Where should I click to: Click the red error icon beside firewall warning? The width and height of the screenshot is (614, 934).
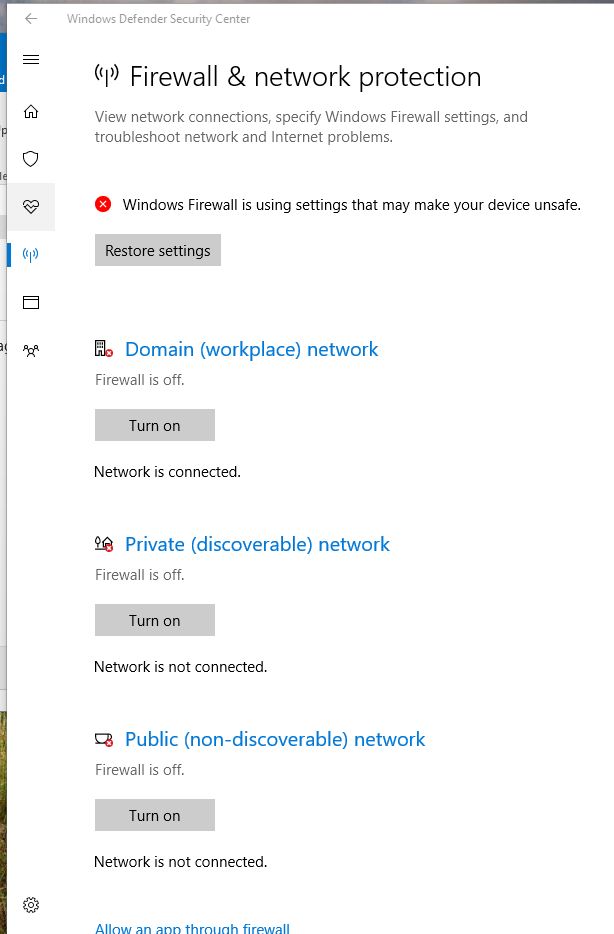click(103, 205)
